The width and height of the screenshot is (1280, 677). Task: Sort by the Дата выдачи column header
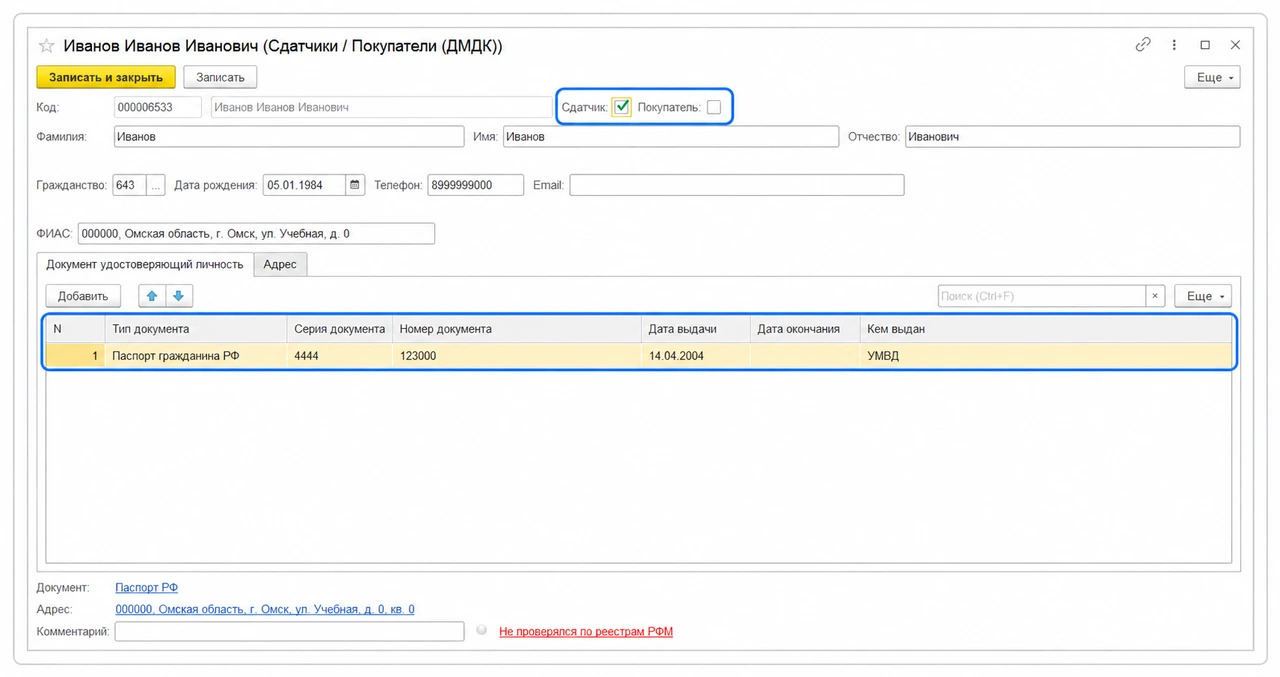696,329
